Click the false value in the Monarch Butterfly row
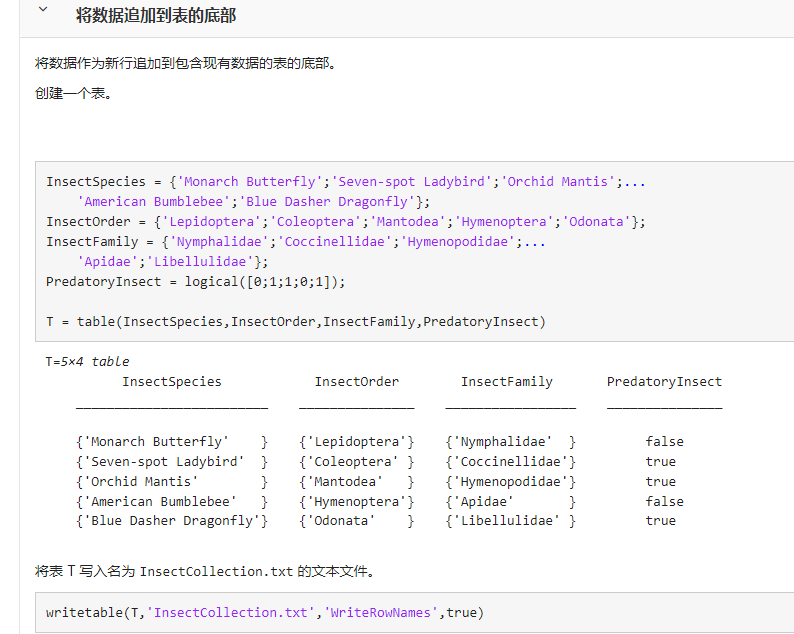 [664, 442]
